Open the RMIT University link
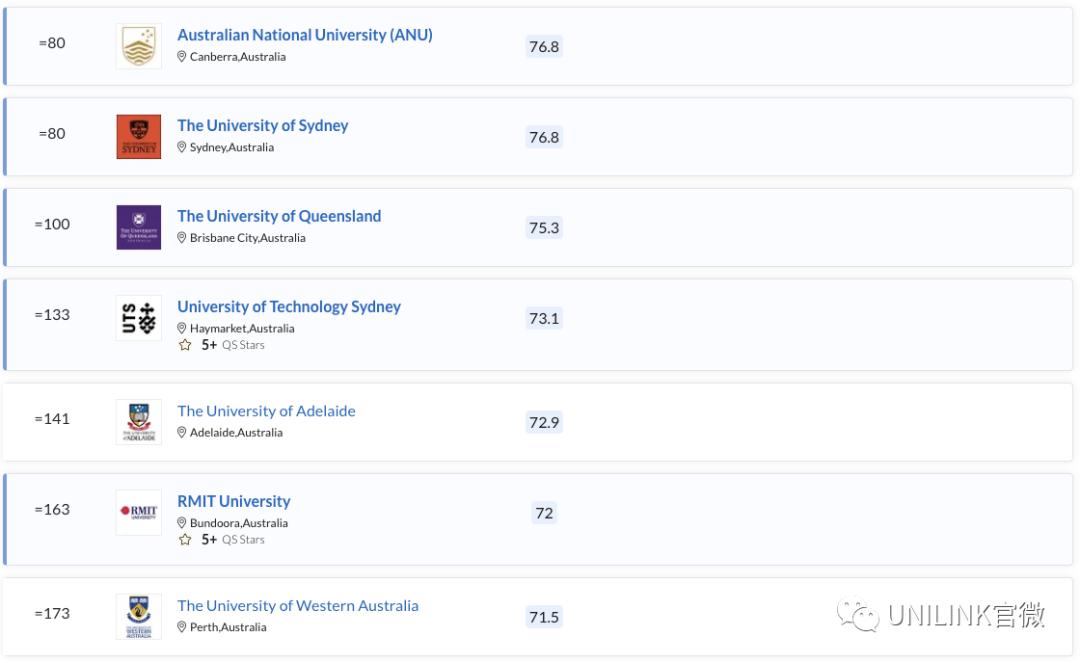Image resolution: width=1080 pixels, height=663 pixels. (x=234, y=501)
